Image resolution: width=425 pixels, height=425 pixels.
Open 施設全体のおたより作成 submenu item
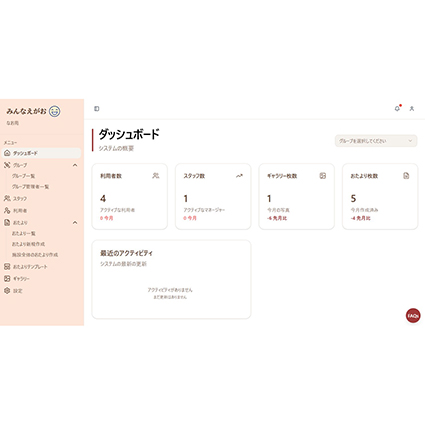point(35,255)
